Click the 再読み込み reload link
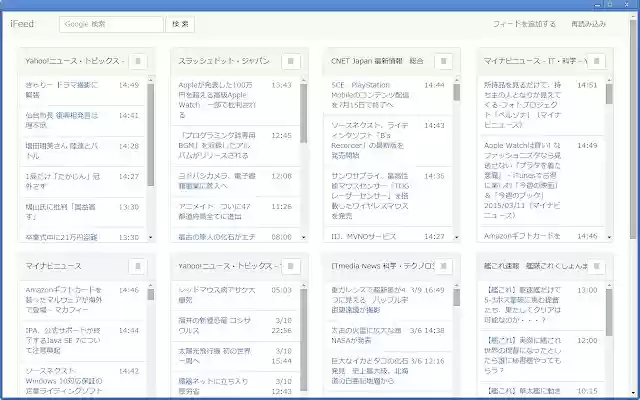 pyautogui.click(x=589, y=24)
